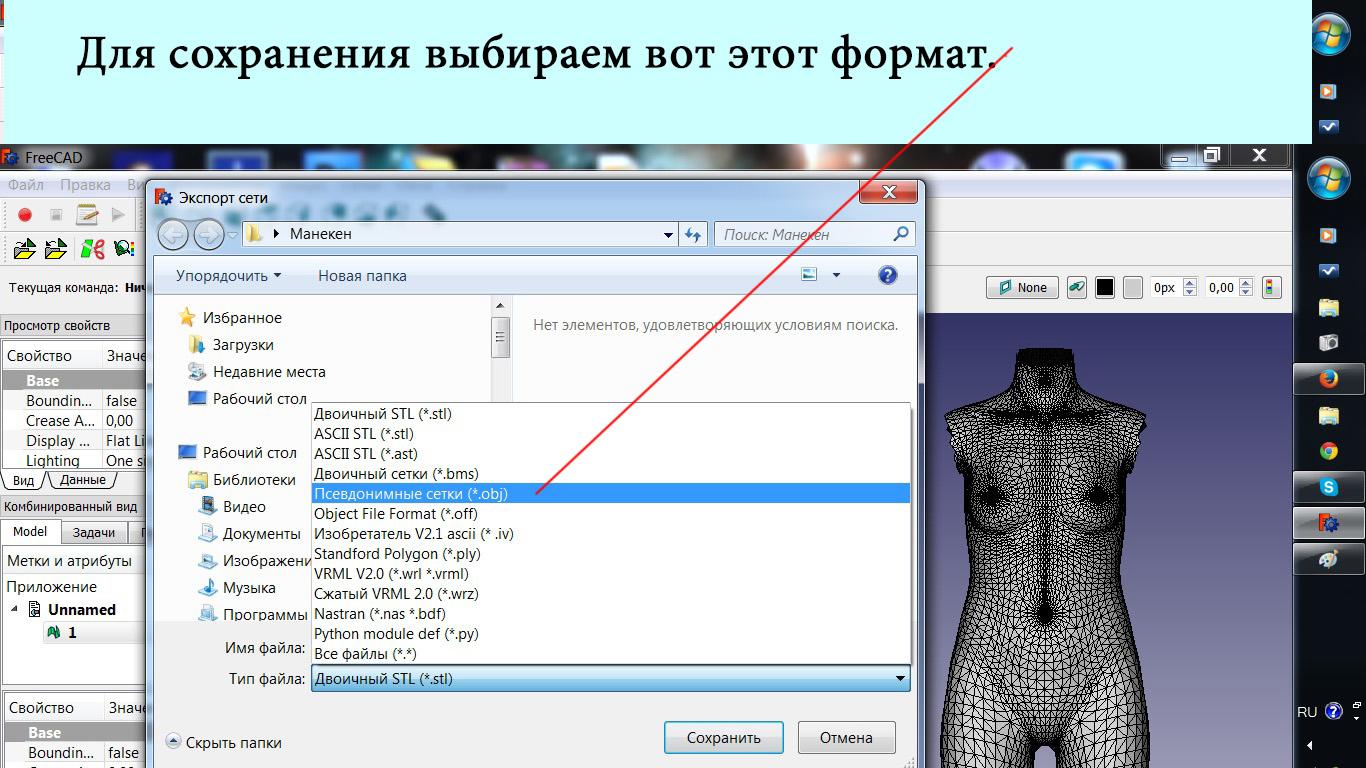The image size is (1366, 768).
Task: Click the green link icon beside None
Action: click(x=1076, y=287)
